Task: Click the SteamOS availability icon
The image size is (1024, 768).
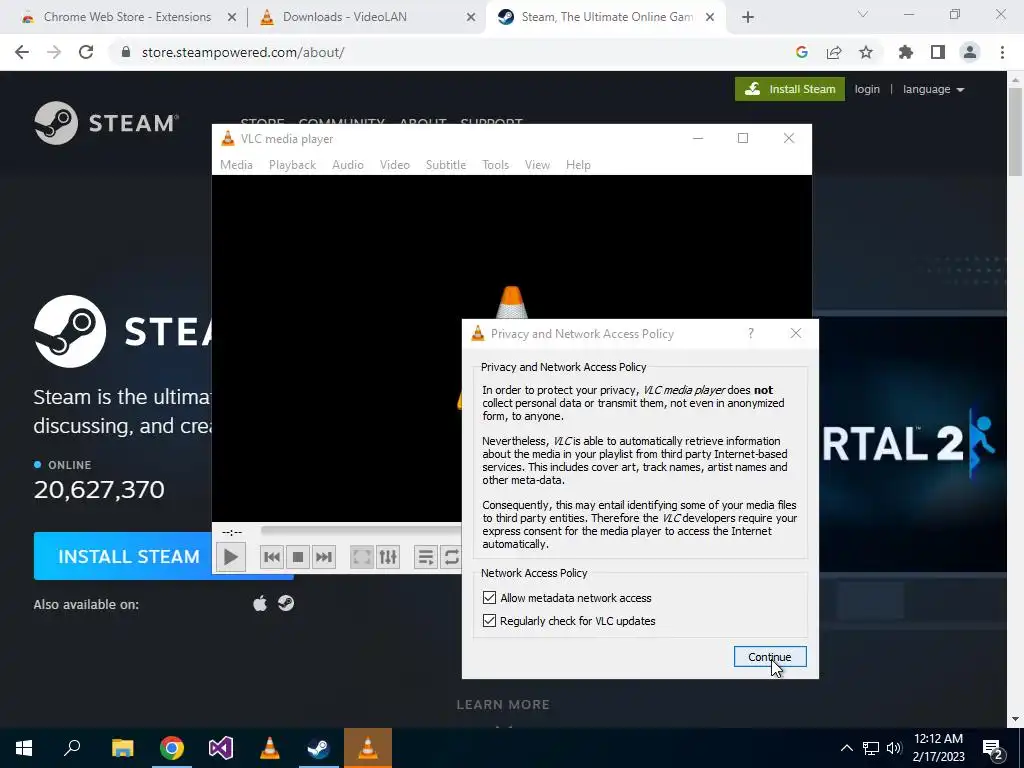Action: pyautogui.click(x=285, y=603)
